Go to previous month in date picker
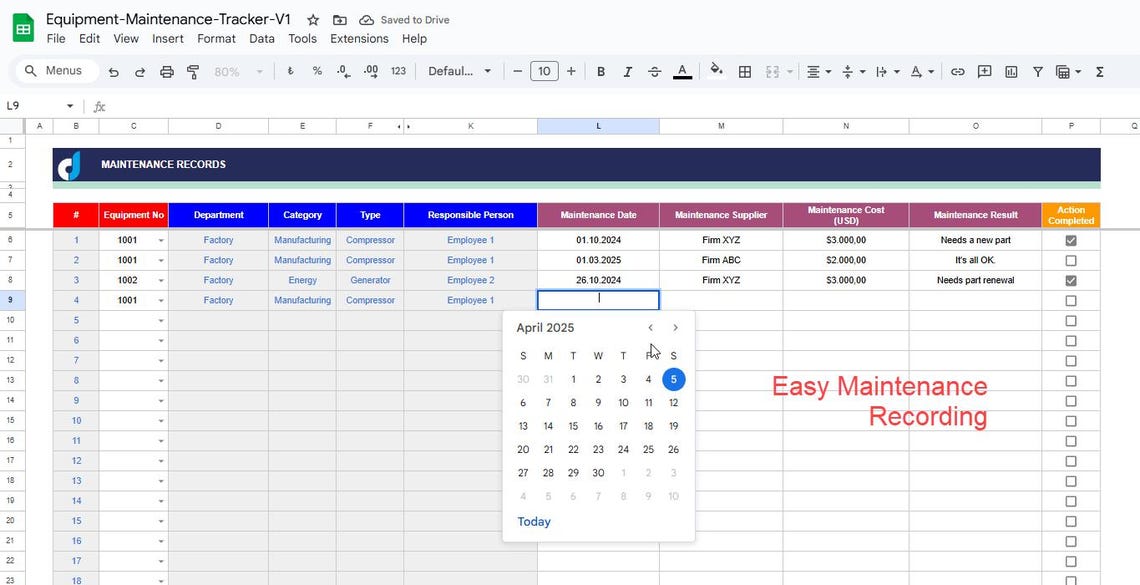 pos(651,328)
